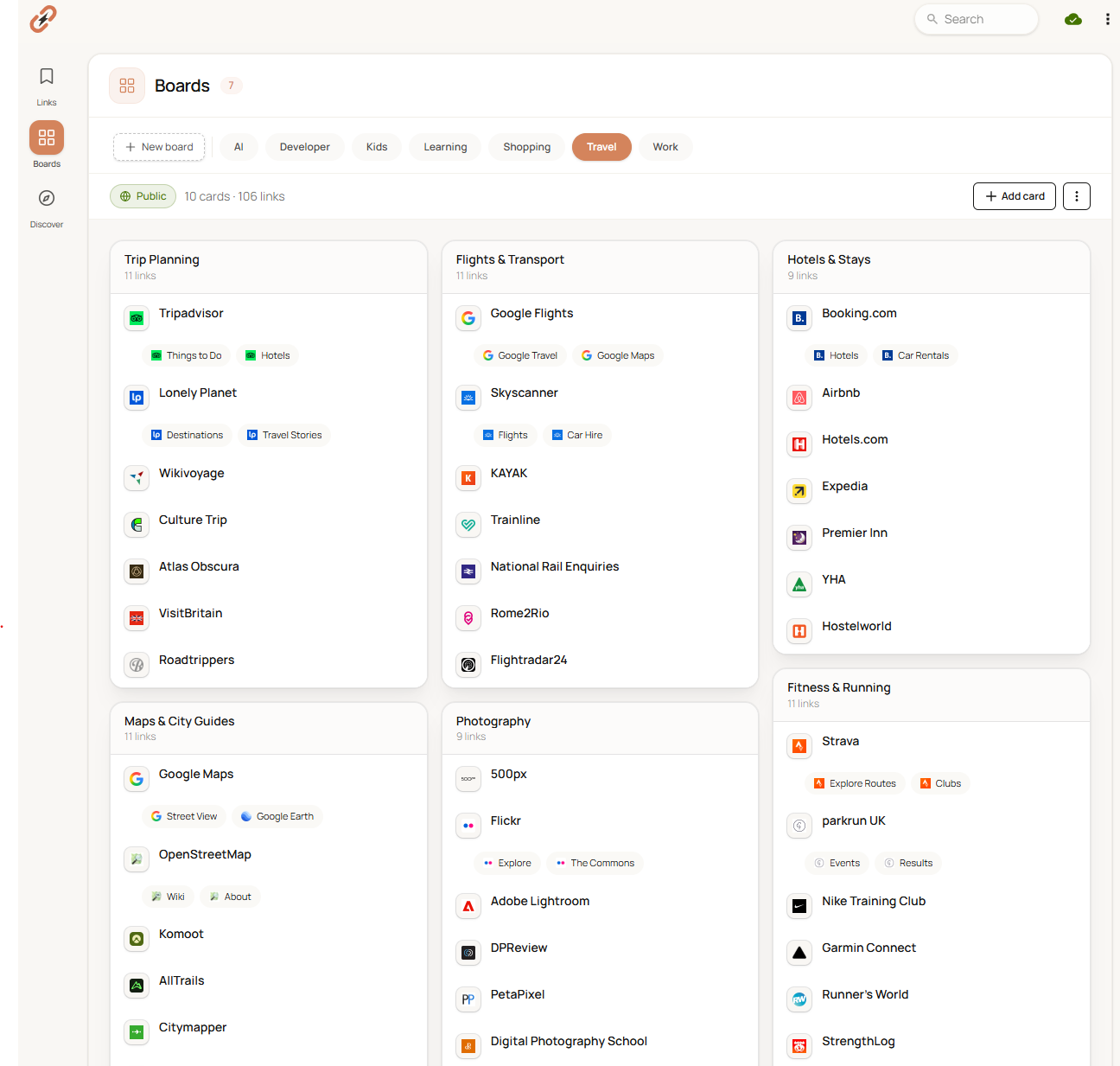Click the Tripadvisor favicon
The height and width of the screenshot is (1066, 1120).
137,318
